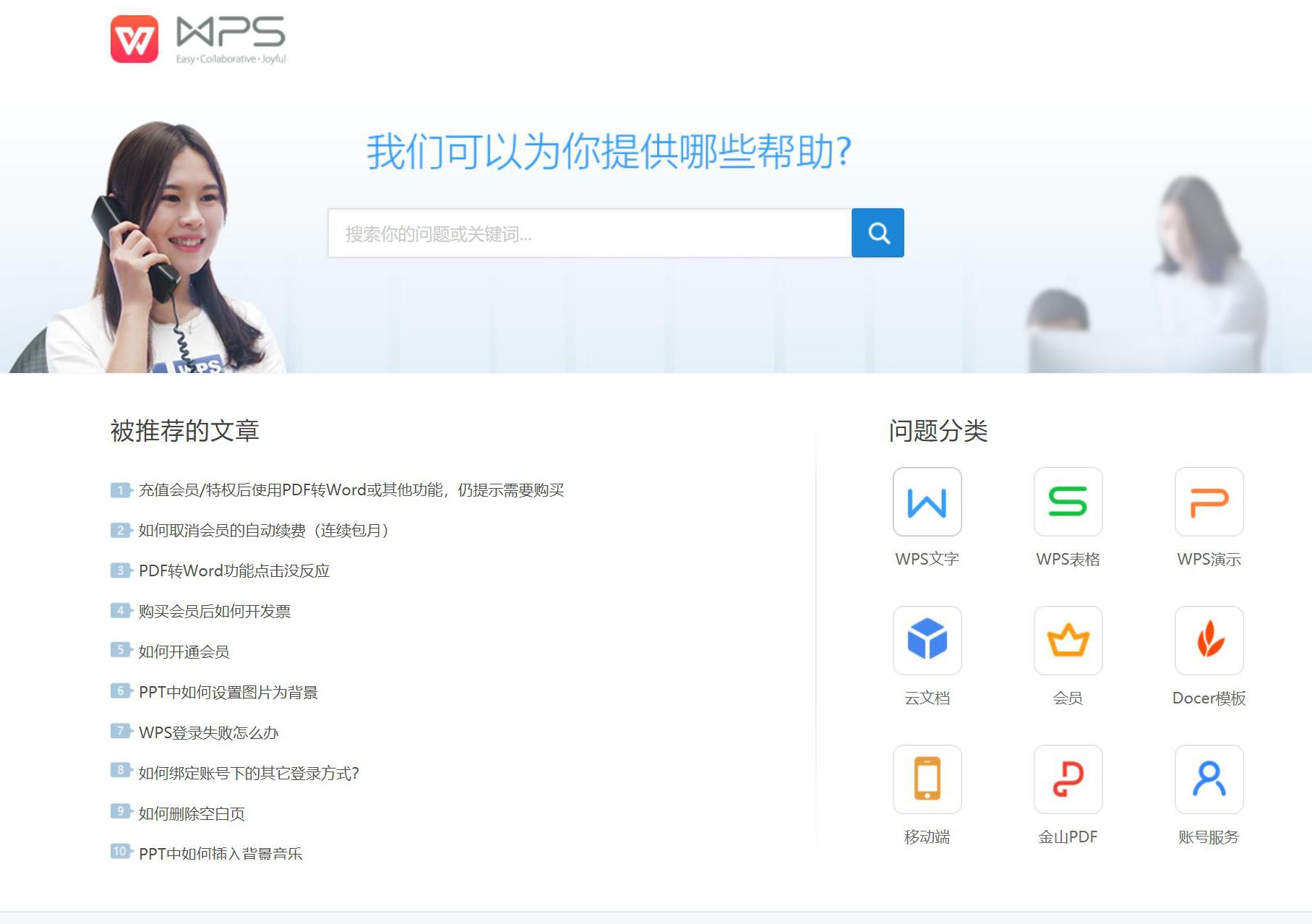This screenshot has height=924, width=1312.
Task: Open the 云文档 category
Action: coord(927,641)
